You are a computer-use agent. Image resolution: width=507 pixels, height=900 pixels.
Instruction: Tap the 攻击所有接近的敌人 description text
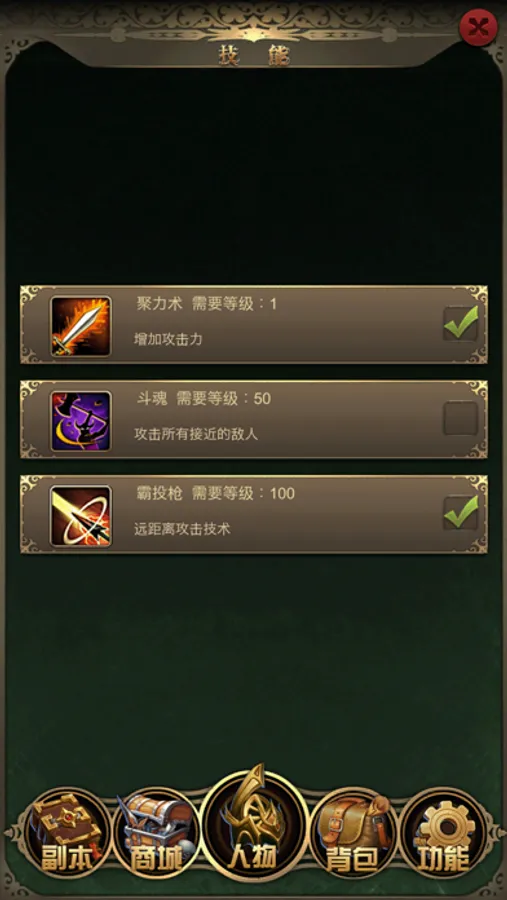coord(196,434)
